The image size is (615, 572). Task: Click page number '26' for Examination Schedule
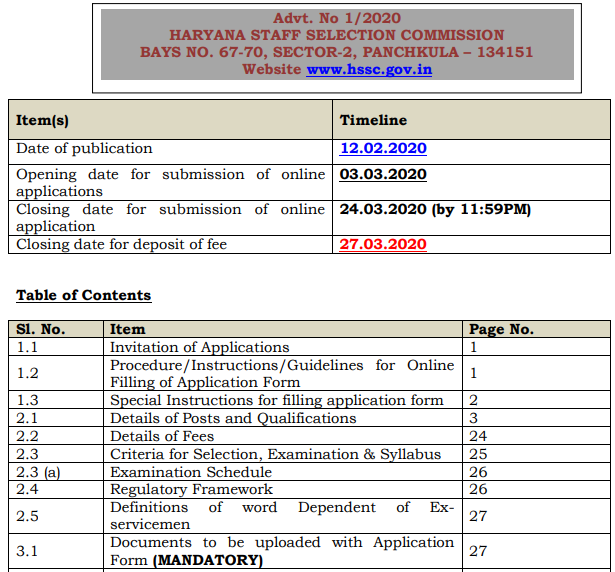point(478,472)
